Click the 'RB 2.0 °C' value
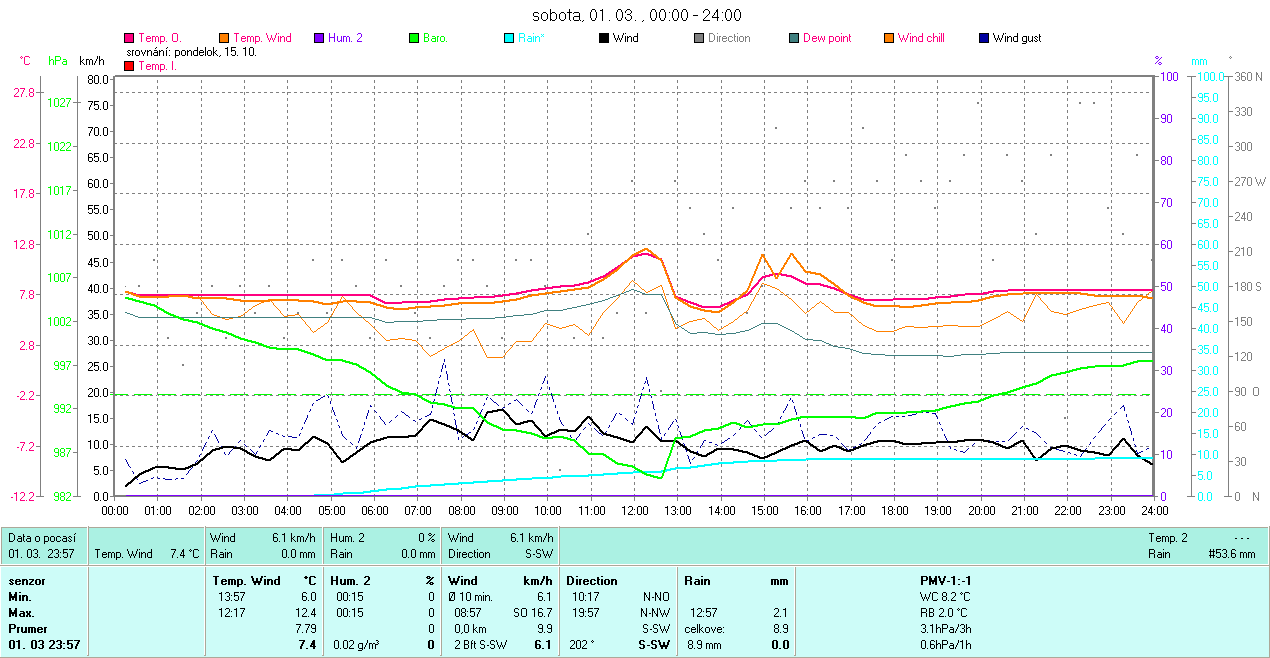Viewport: 1270px width, 658px height. click(945, 613)
